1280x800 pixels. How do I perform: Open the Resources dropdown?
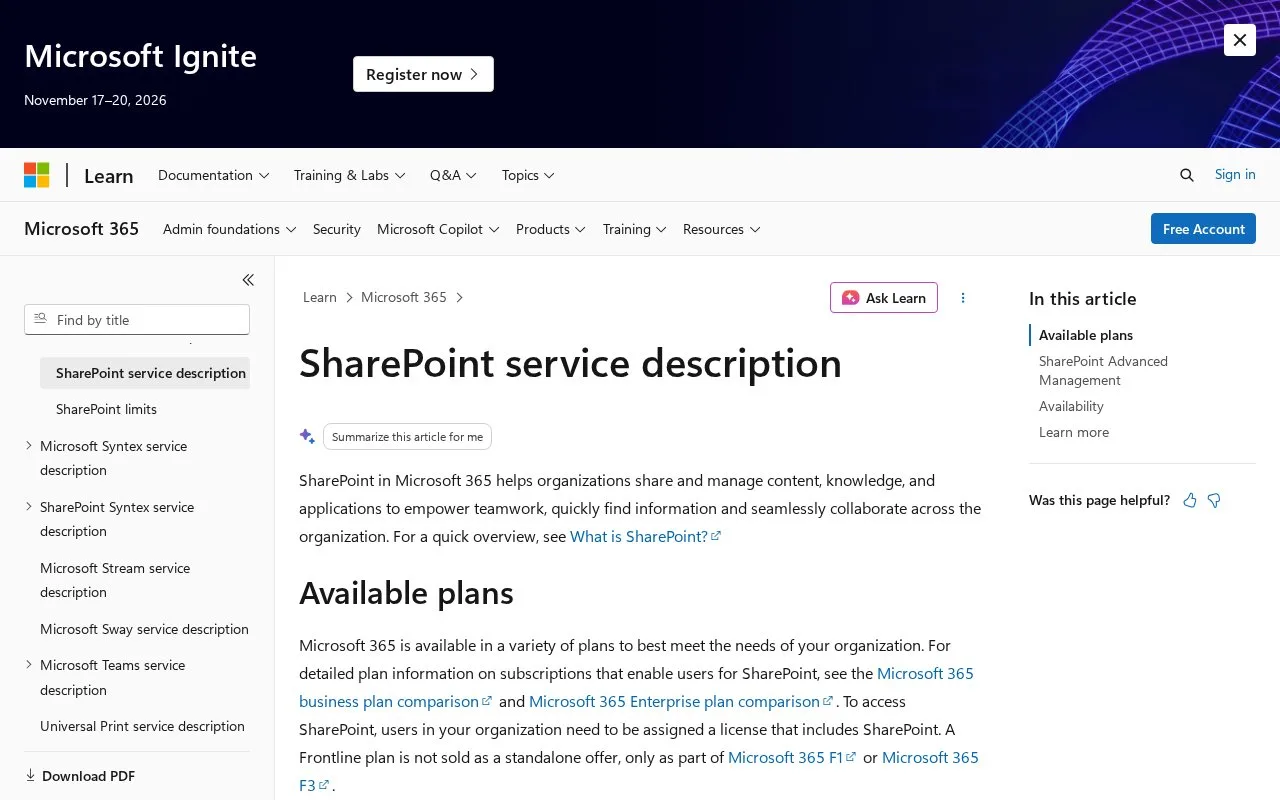(722, 229)
